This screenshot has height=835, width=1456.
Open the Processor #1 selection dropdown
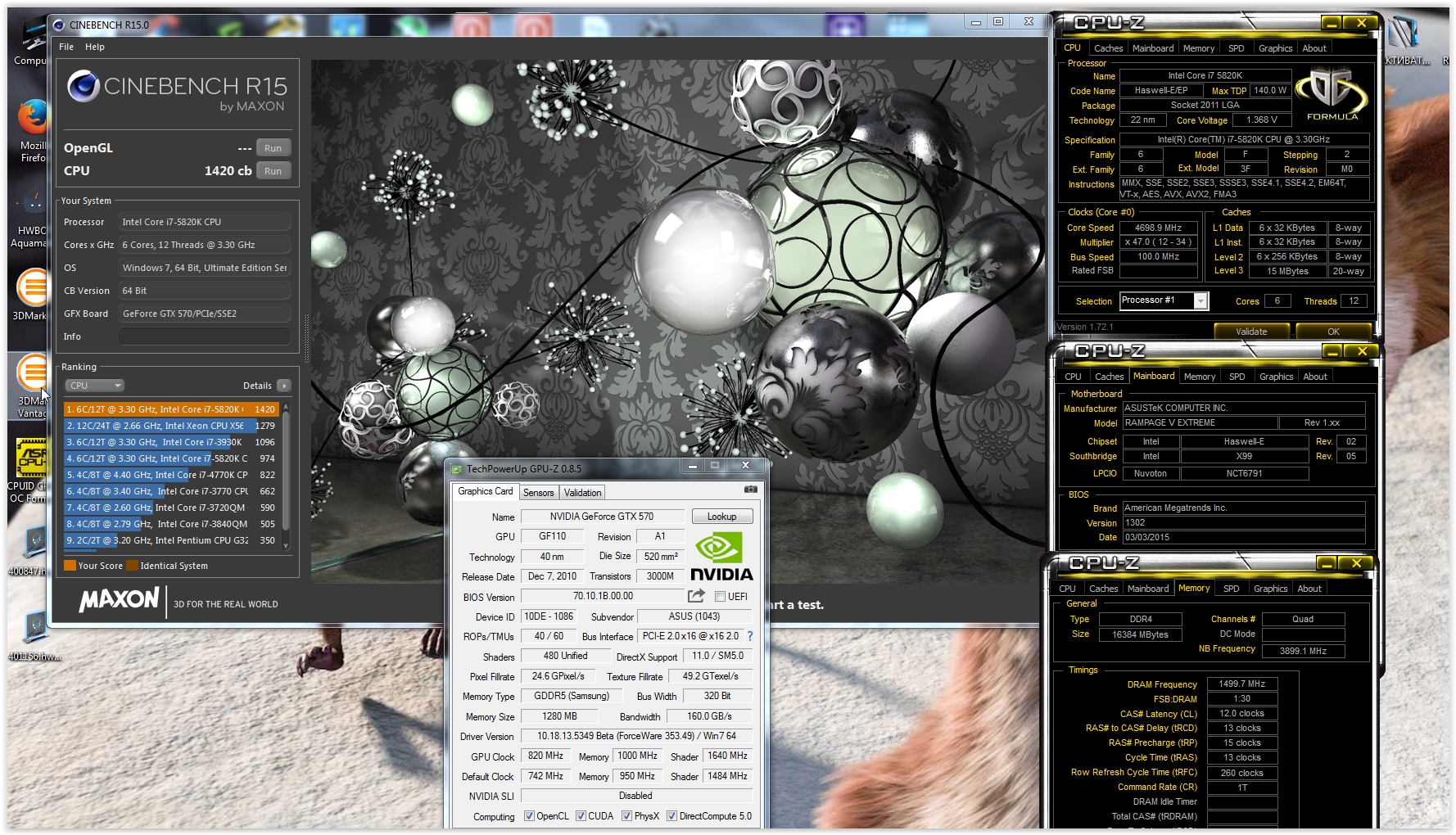[1164, 300]
